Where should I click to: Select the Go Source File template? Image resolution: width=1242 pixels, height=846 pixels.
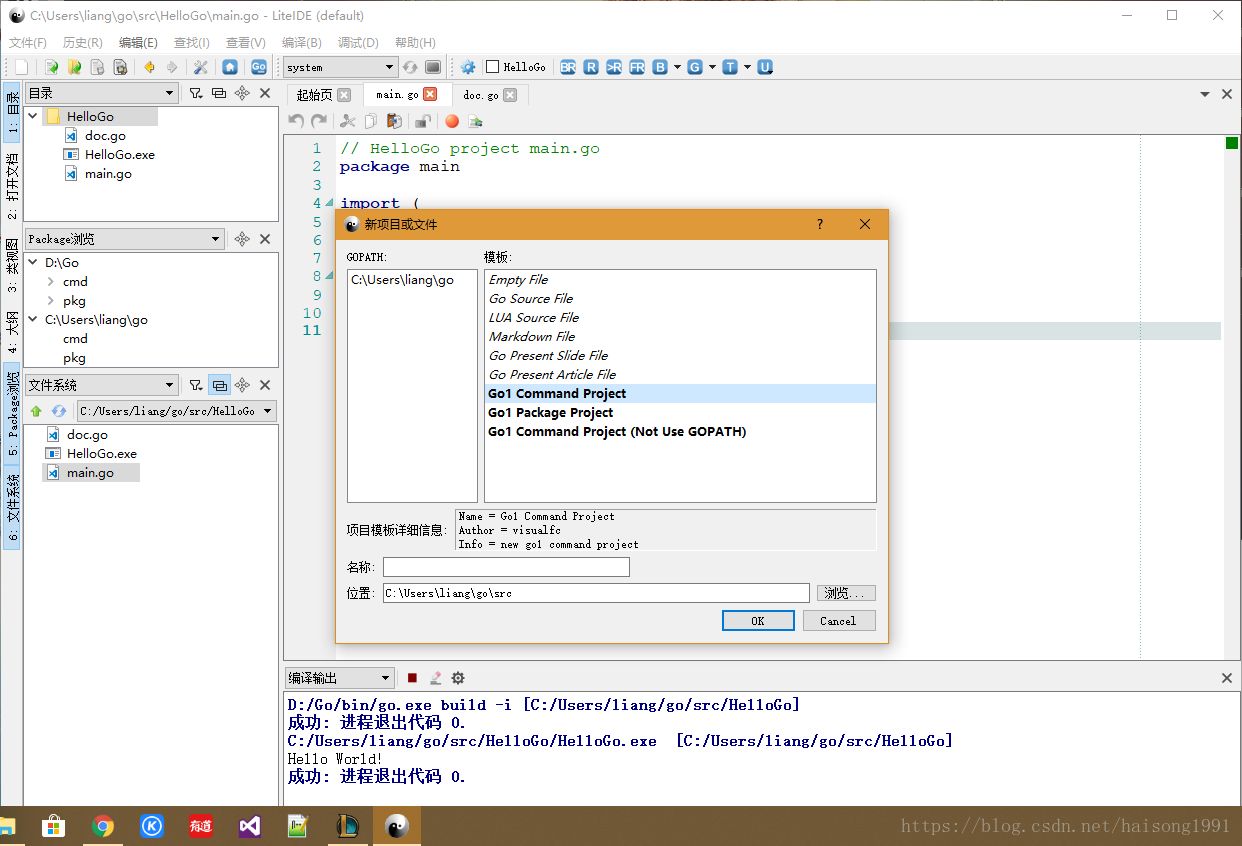point(680,298)
